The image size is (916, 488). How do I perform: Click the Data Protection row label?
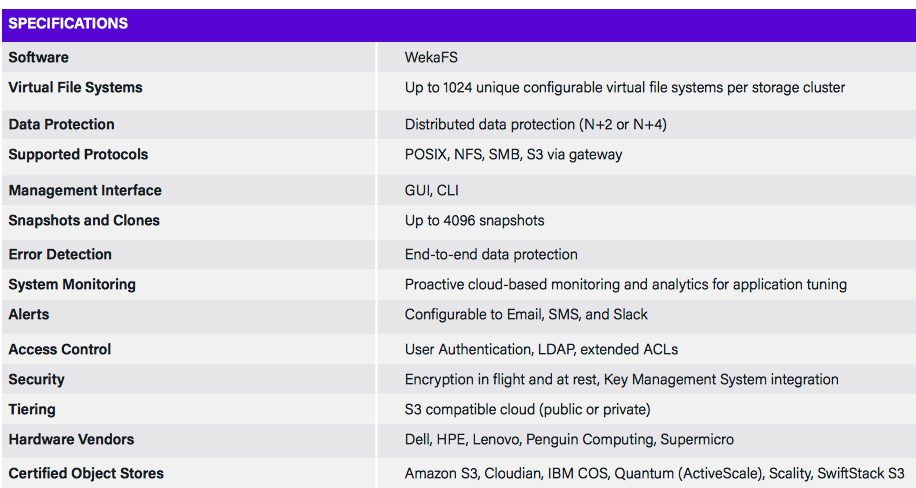point(61,124)
